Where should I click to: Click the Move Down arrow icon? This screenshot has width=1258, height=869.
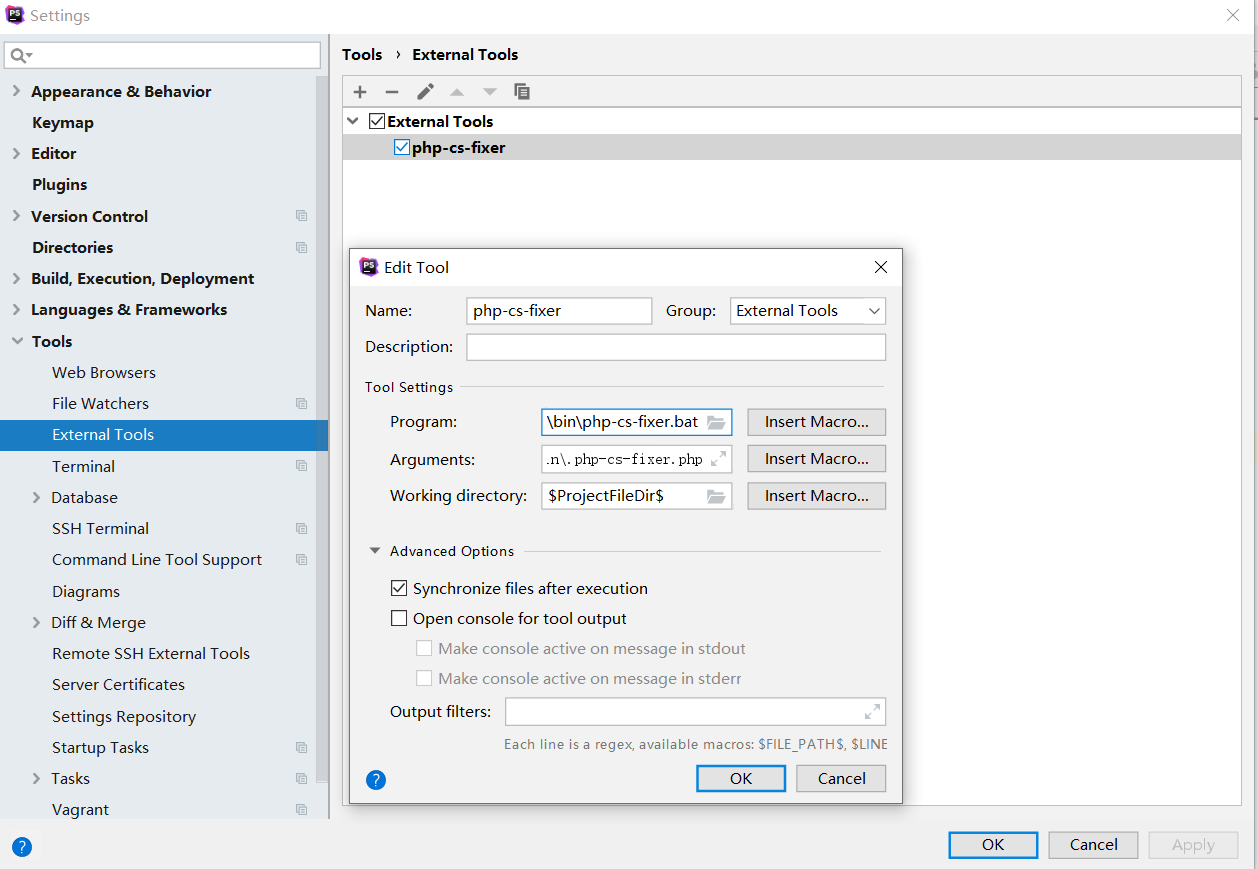(490, 92)
